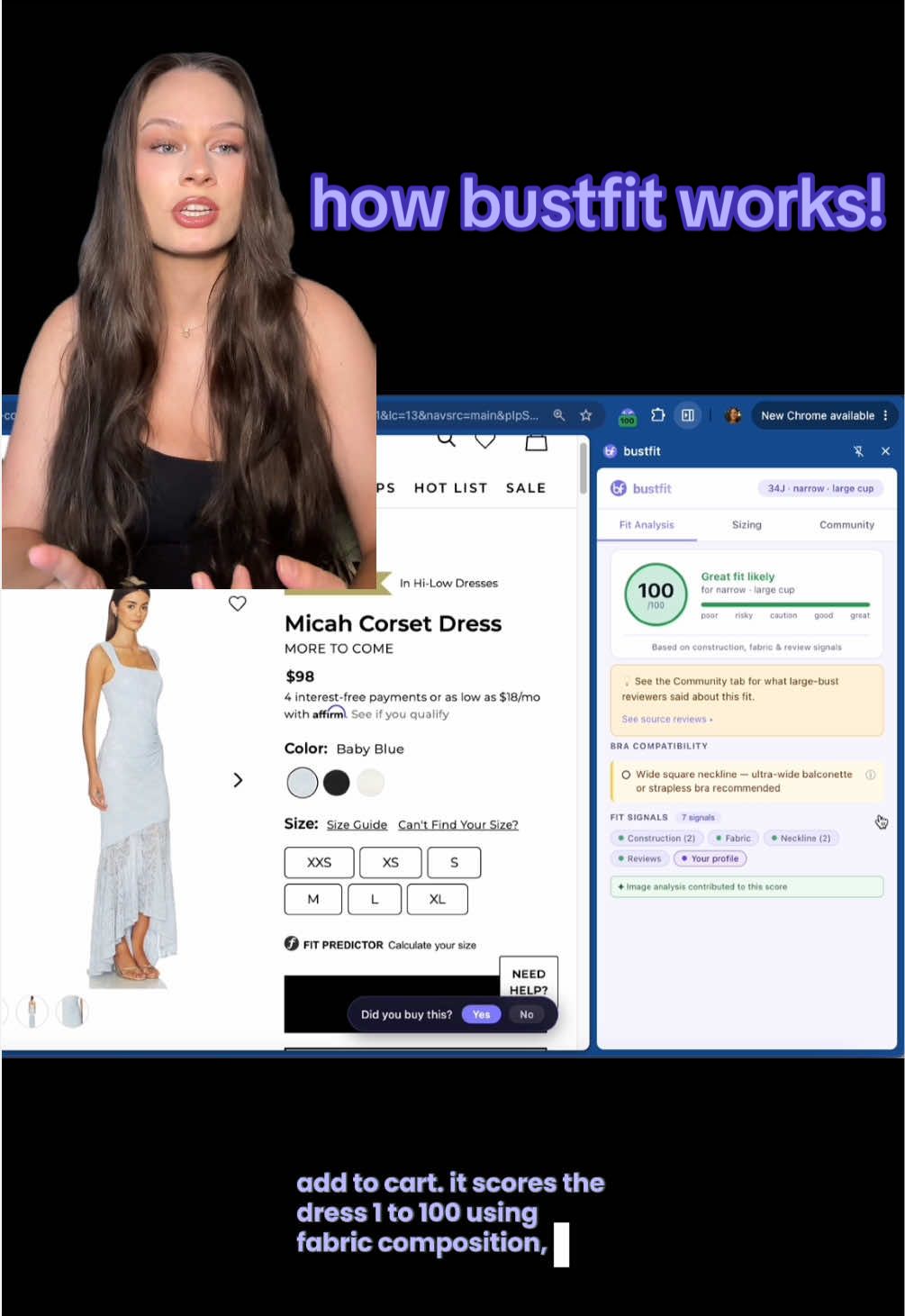Bookmark this page with the star icon
Image resolution: width=905 pixels, height=1316 pixels.
(x=586, y=415)
